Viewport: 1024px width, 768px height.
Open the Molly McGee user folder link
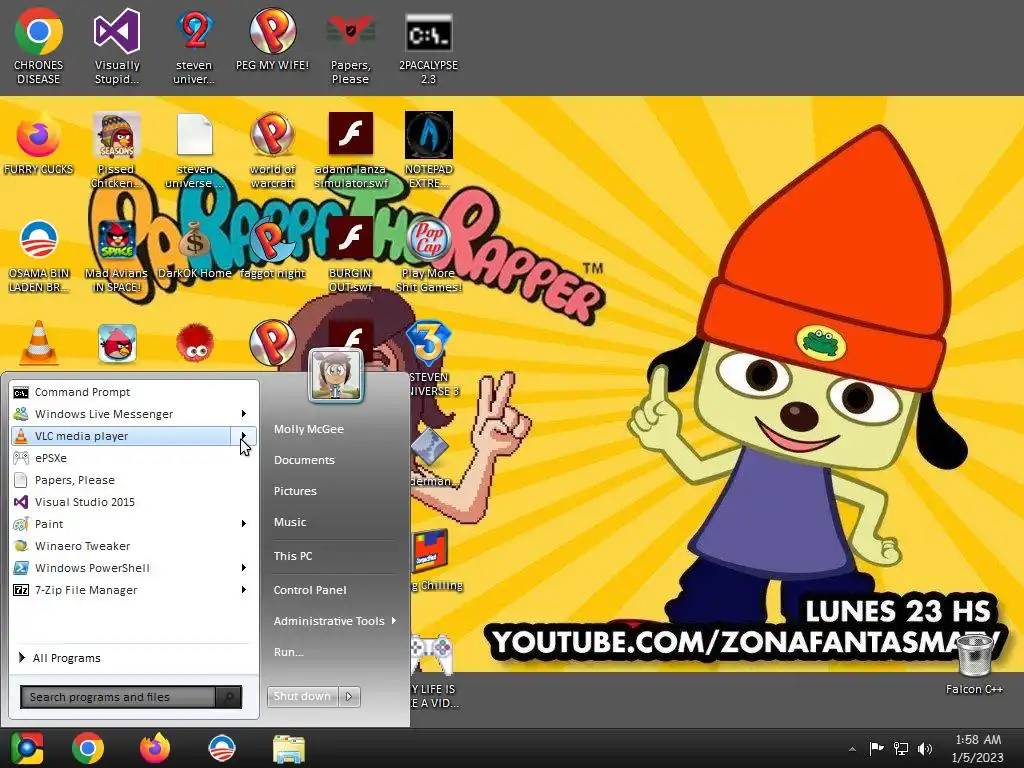point(309,429)
